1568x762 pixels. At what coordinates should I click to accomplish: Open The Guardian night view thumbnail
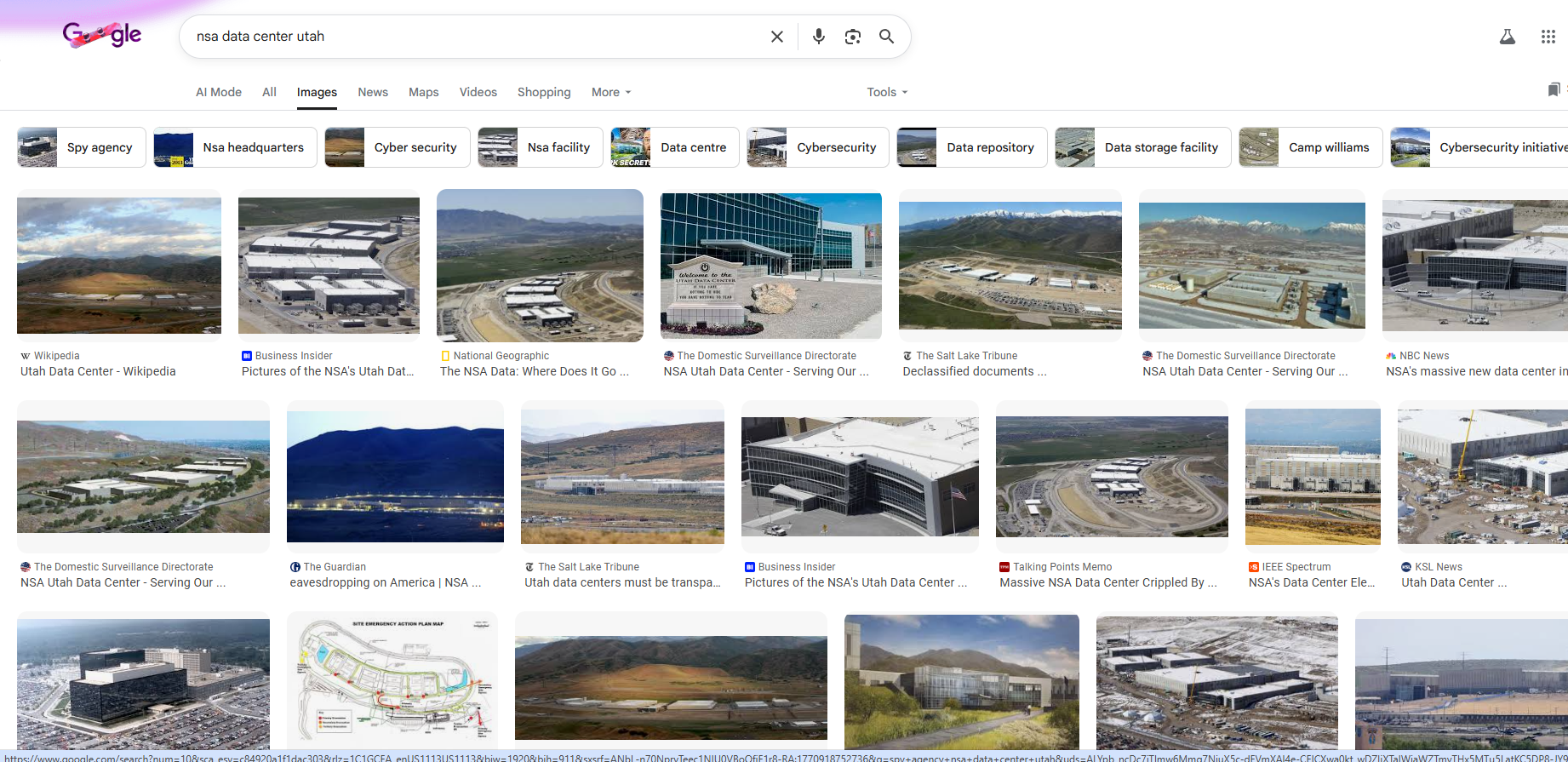click(395, 477)
